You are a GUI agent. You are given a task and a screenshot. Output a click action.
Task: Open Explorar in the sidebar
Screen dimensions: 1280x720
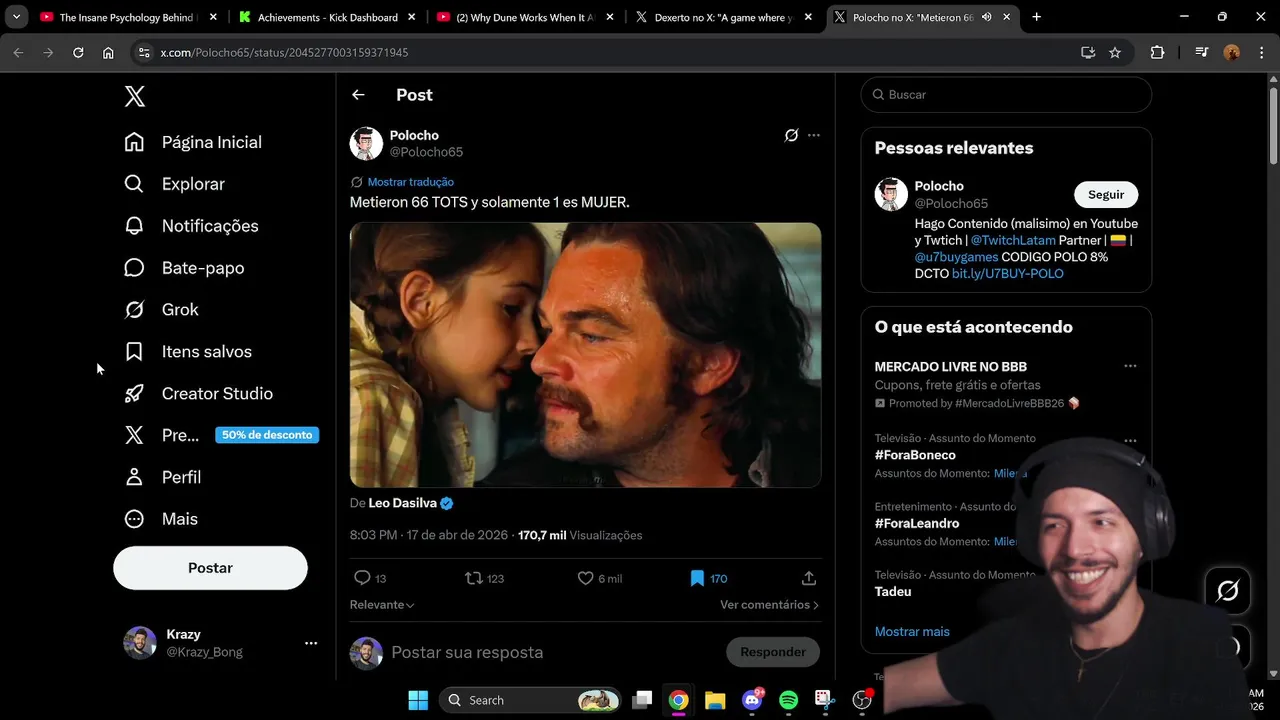click(174, 184)
